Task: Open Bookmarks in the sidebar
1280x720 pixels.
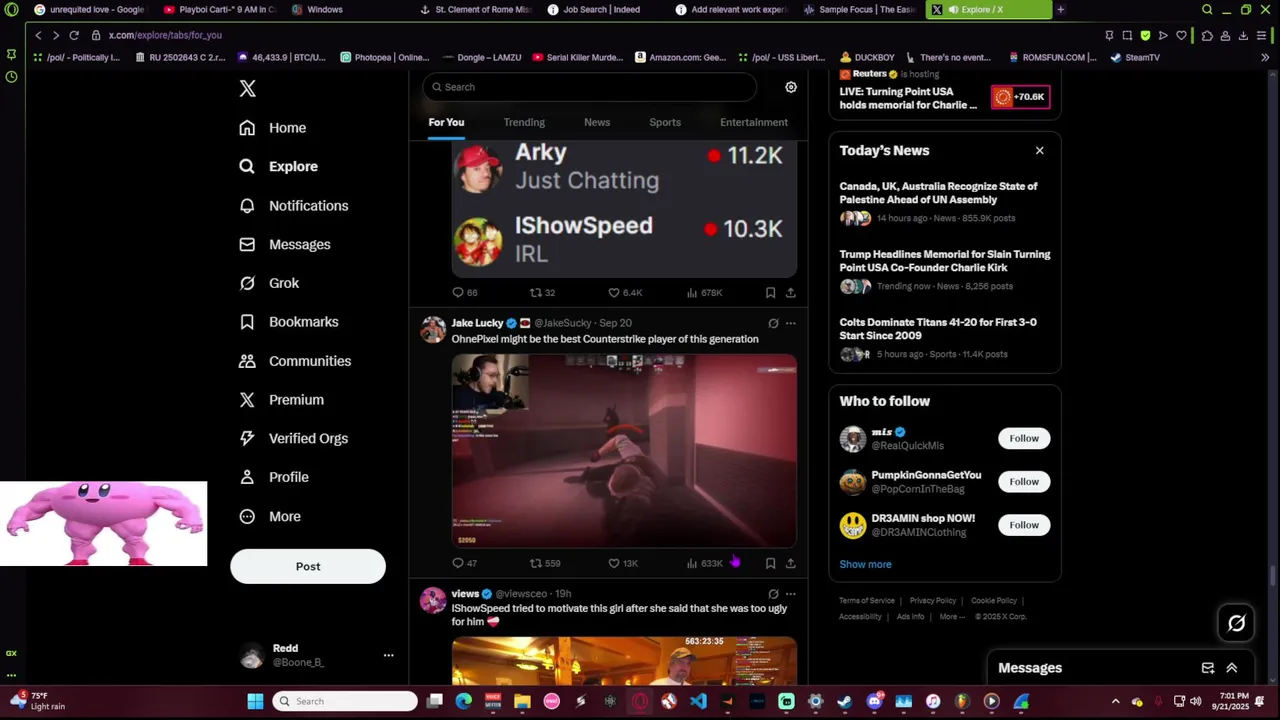Action: point(289,322)
